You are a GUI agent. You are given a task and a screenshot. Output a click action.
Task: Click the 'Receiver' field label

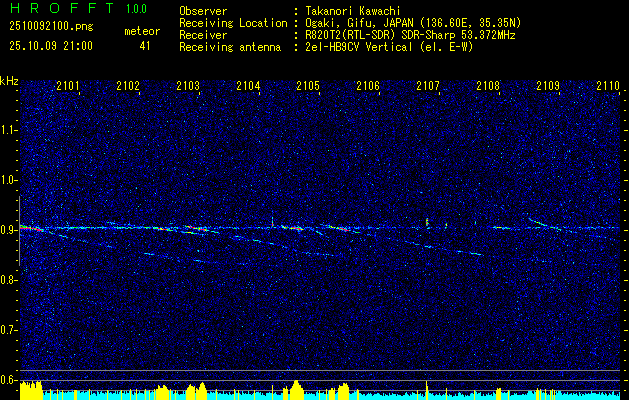pos(203,35)
